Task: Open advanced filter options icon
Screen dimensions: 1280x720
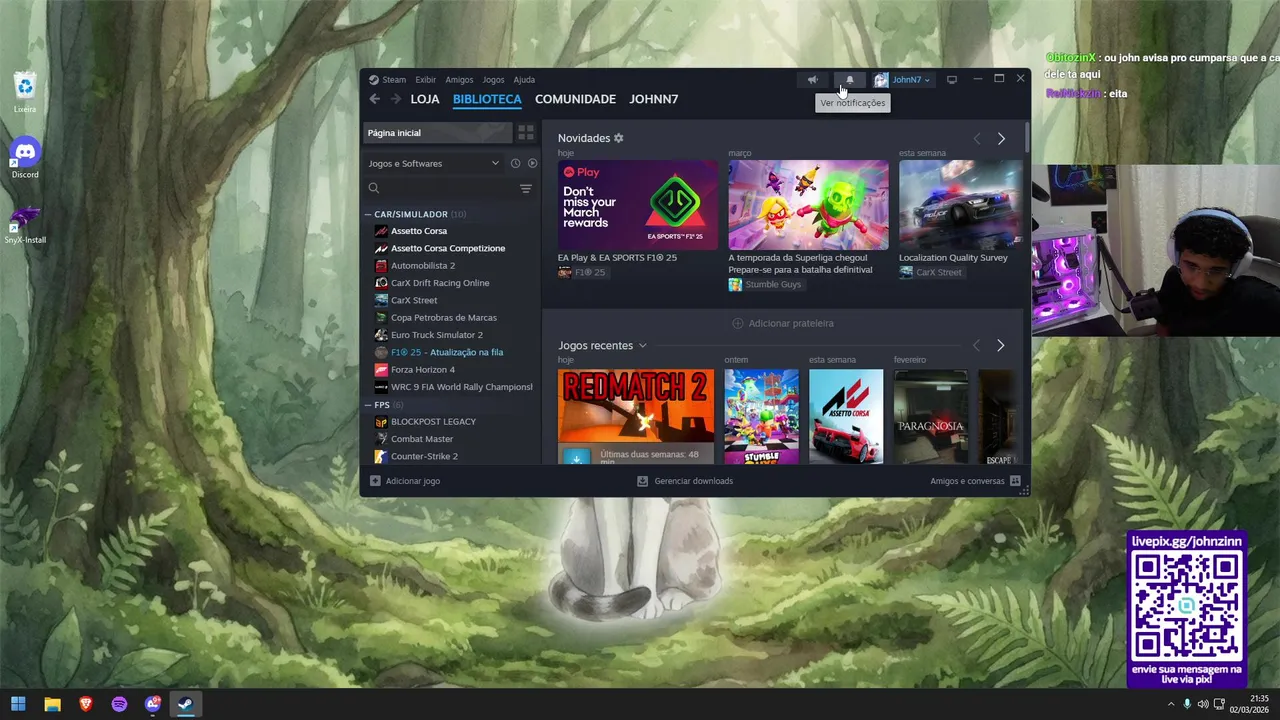Action: (526, 188)
